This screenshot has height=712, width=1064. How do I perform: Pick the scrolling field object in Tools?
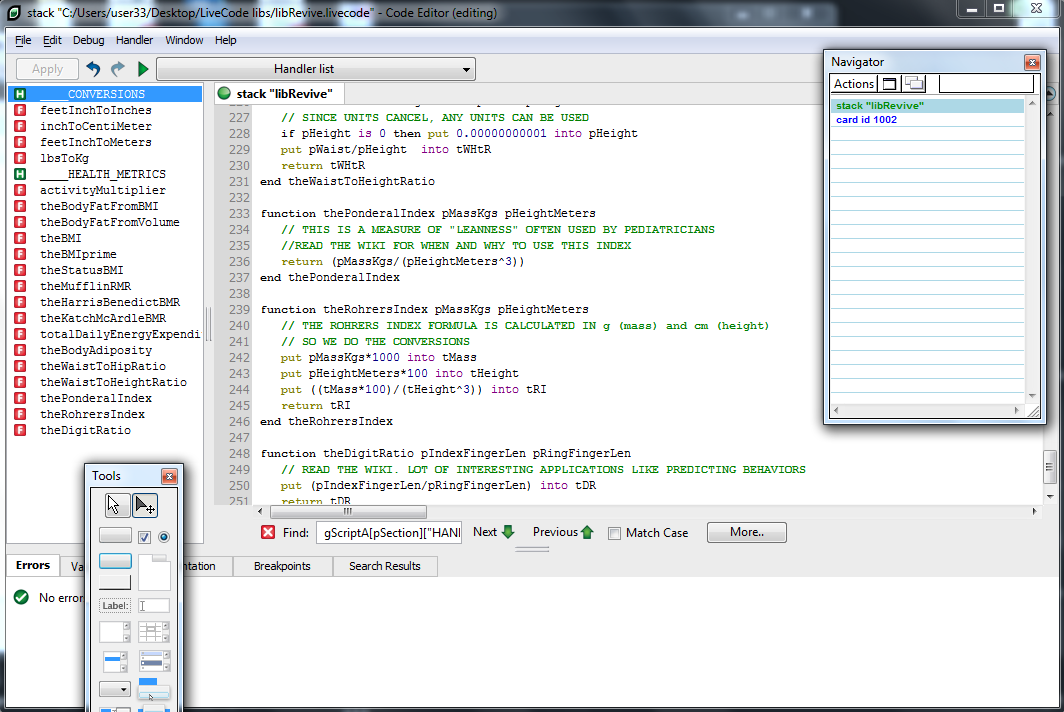(115, 632)
